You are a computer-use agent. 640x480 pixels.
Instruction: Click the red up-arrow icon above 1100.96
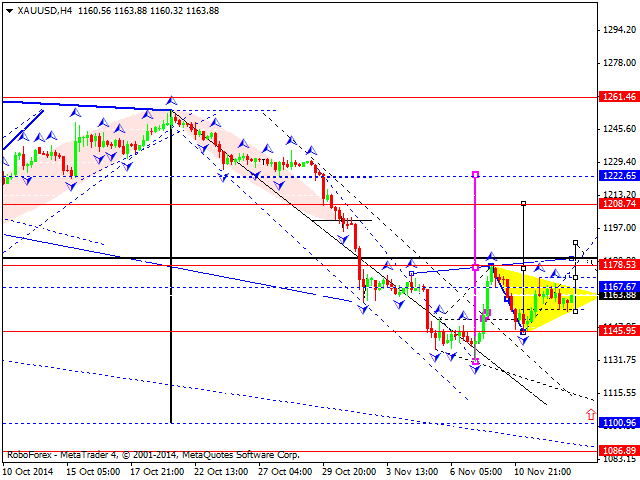point(590,414)
